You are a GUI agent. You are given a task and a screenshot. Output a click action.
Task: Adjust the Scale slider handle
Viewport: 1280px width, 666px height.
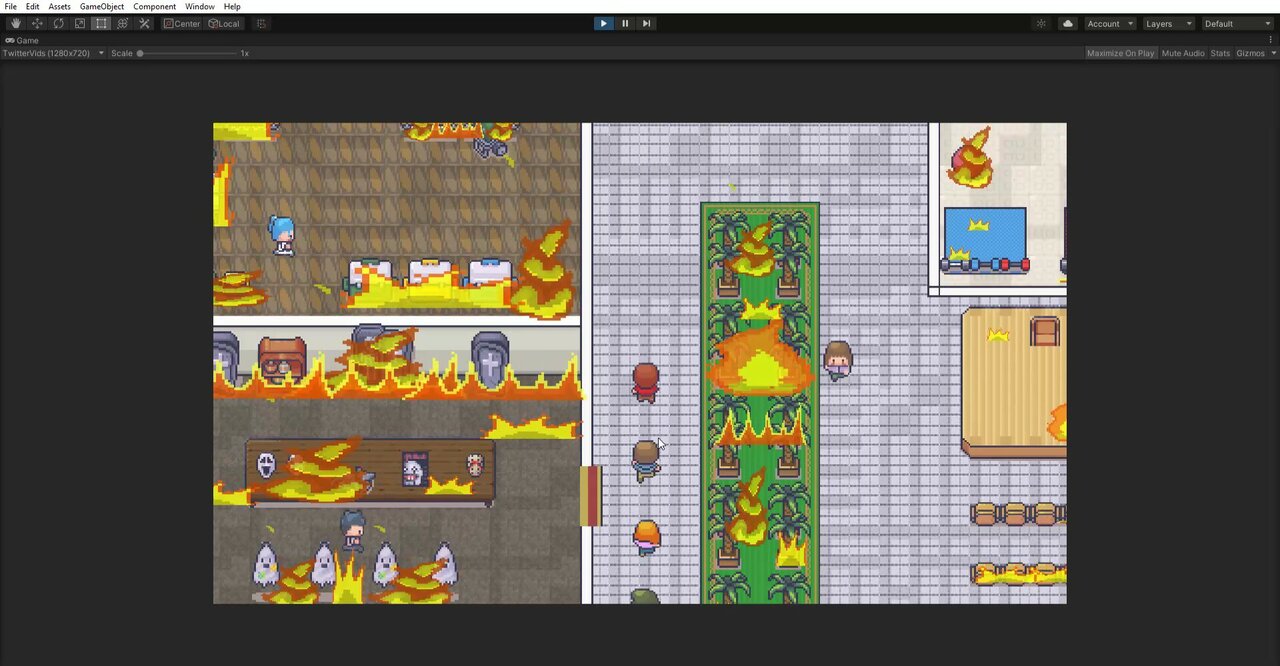click(x=140, y=53)
